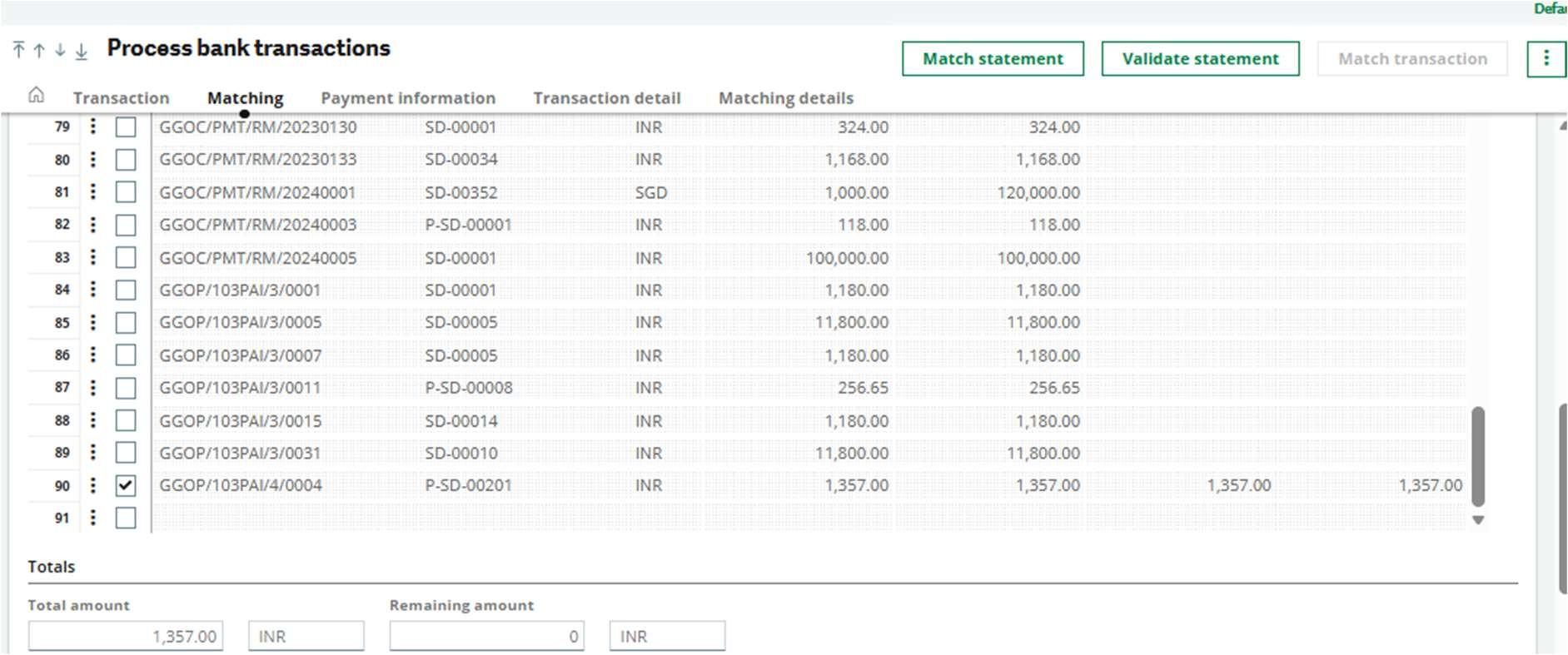Viewport: 1568px width, 655px height.
Task: Open the more actions menu beside Match transaction
Action: [1546, 58]
